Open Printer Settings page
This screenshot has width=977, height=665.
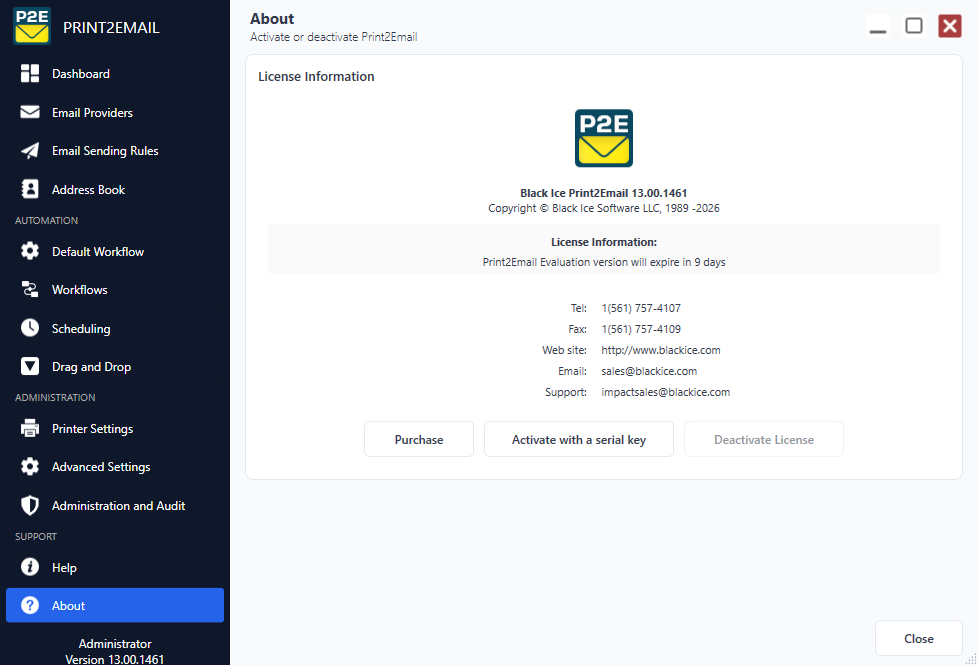click(115, 428)
